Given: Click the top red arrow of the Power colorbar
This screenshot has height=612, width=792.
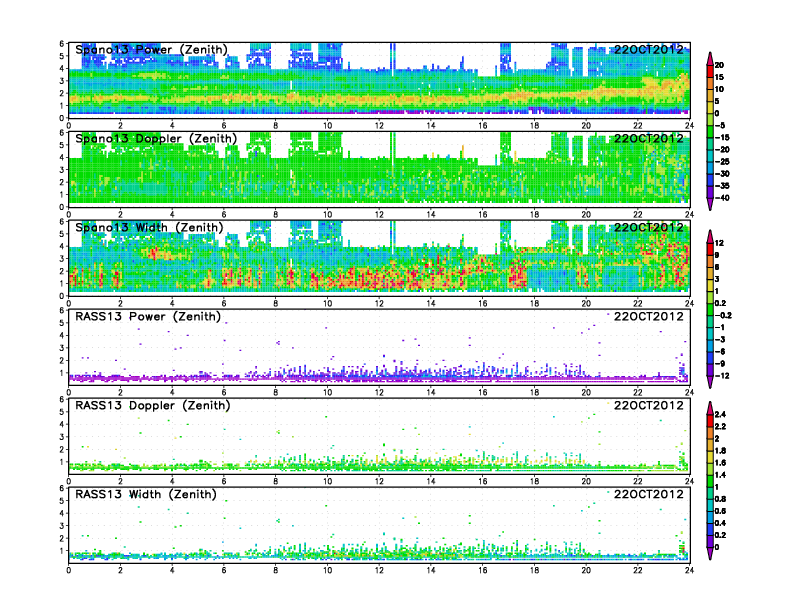Looking at the screenshot, I should point(709,55).
